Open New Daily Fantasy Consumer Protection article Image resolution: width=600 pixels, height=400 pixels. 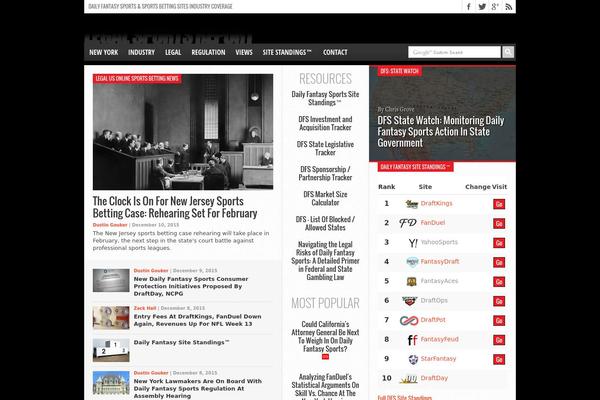[x=191, y=286]
